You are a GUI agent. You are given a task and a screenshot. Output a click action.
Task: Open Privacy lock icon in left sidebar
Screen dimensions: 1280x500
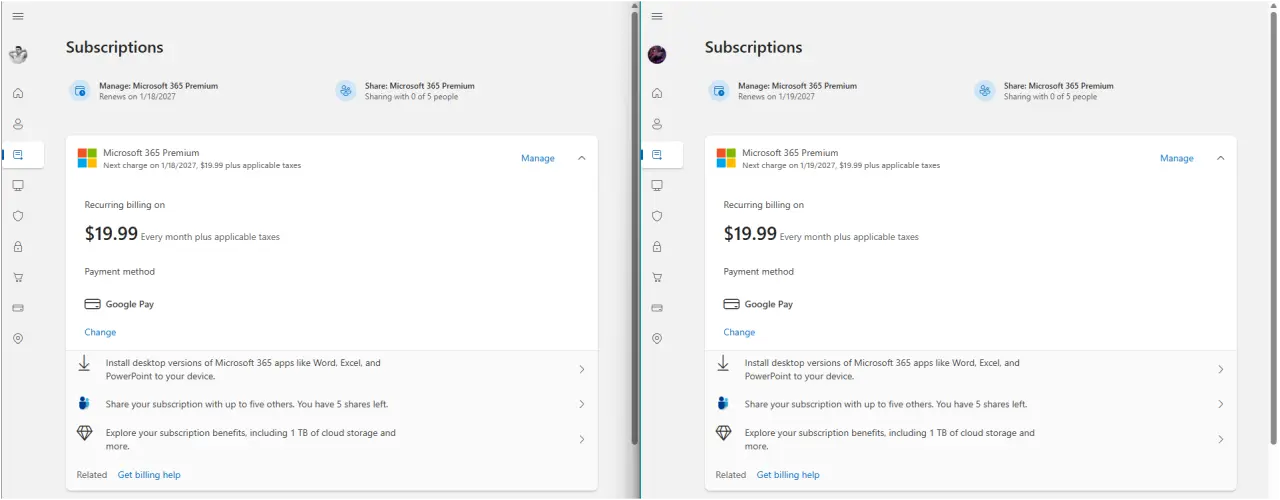18,246
